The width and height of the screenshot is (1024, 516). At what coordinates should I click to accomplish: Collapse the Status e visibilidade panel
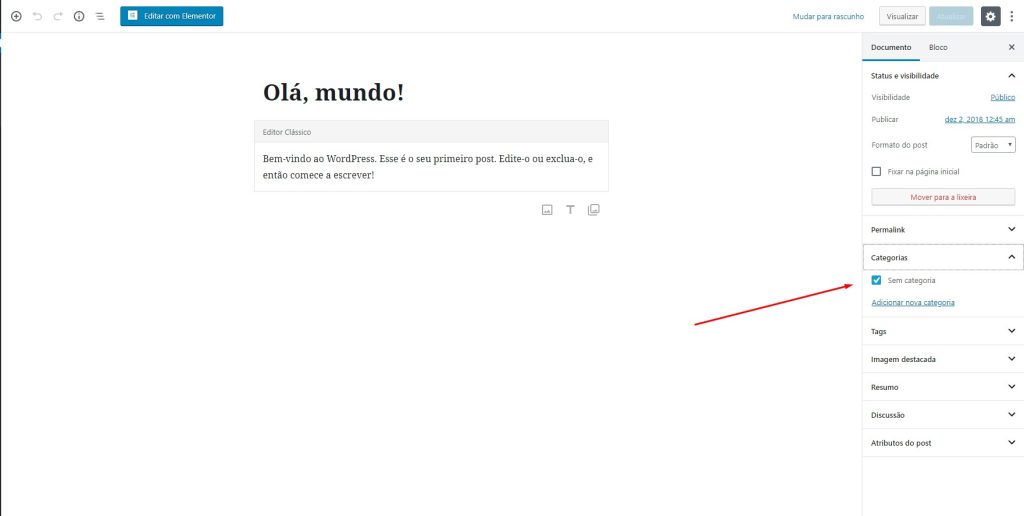943,76
